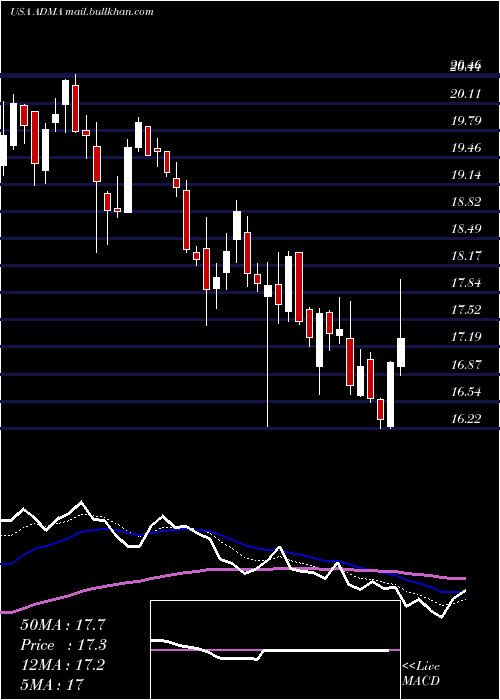Viewport: 500px width, 700px height.
Task: Select the 19.14 price axis label
Action: tap(466, 175)
